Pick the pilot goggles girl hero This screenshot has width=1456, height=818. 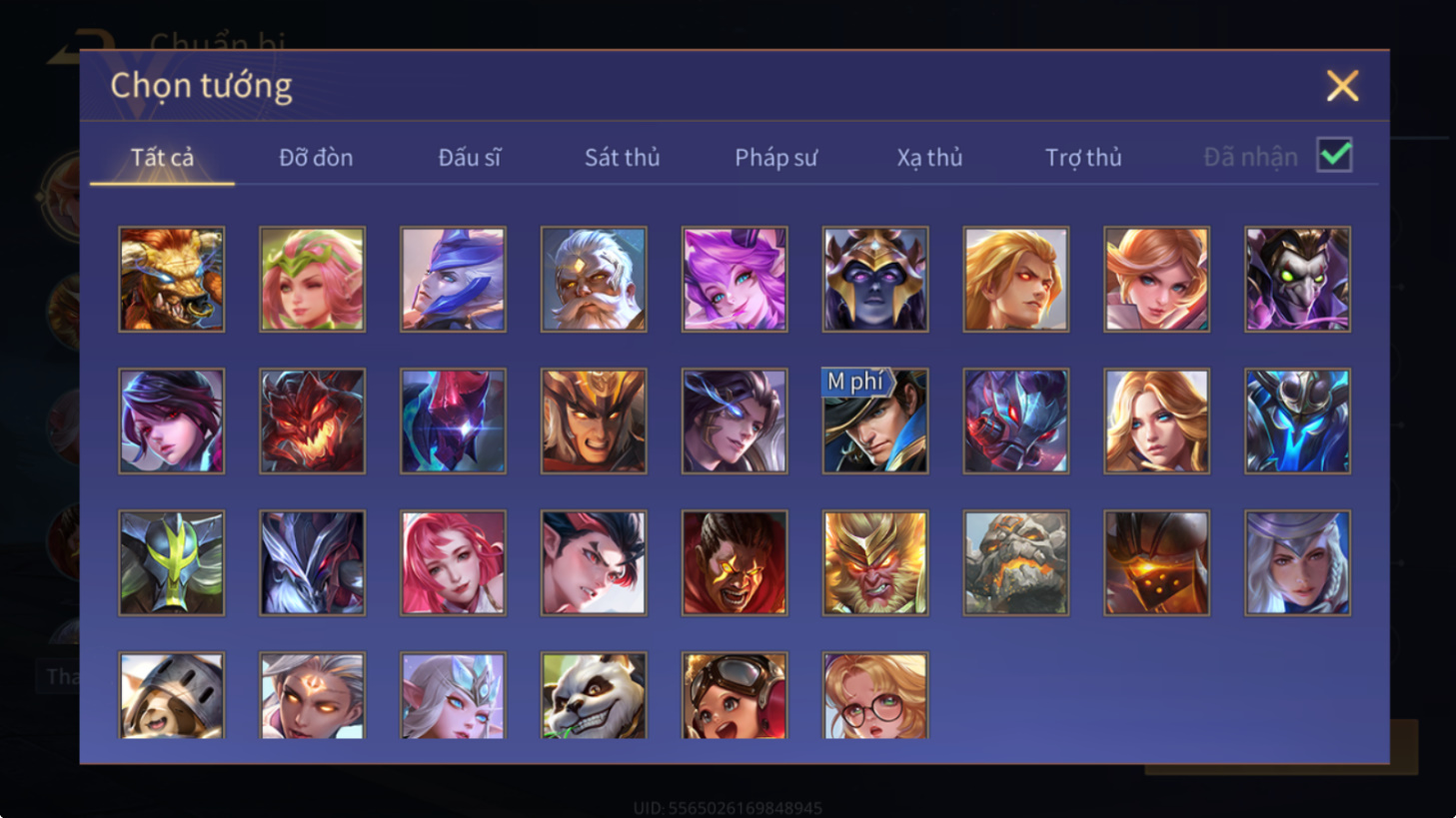tap(734, 695)
